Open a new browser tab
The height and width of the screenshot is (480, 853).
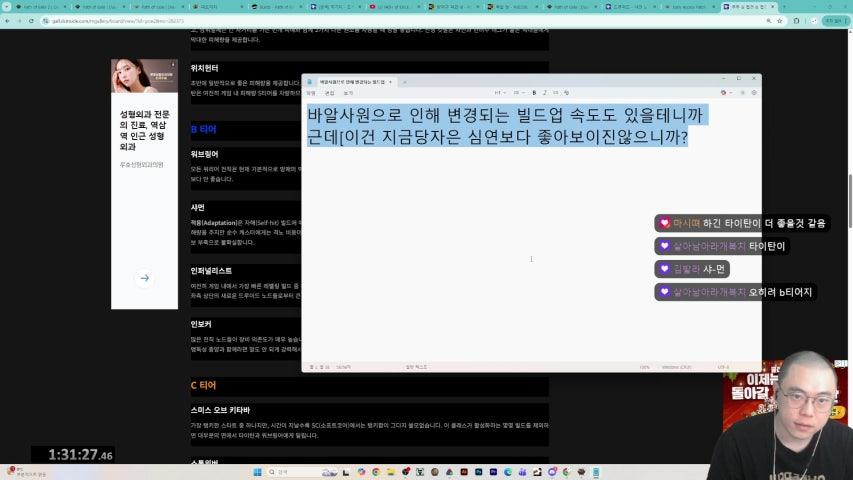784,7
